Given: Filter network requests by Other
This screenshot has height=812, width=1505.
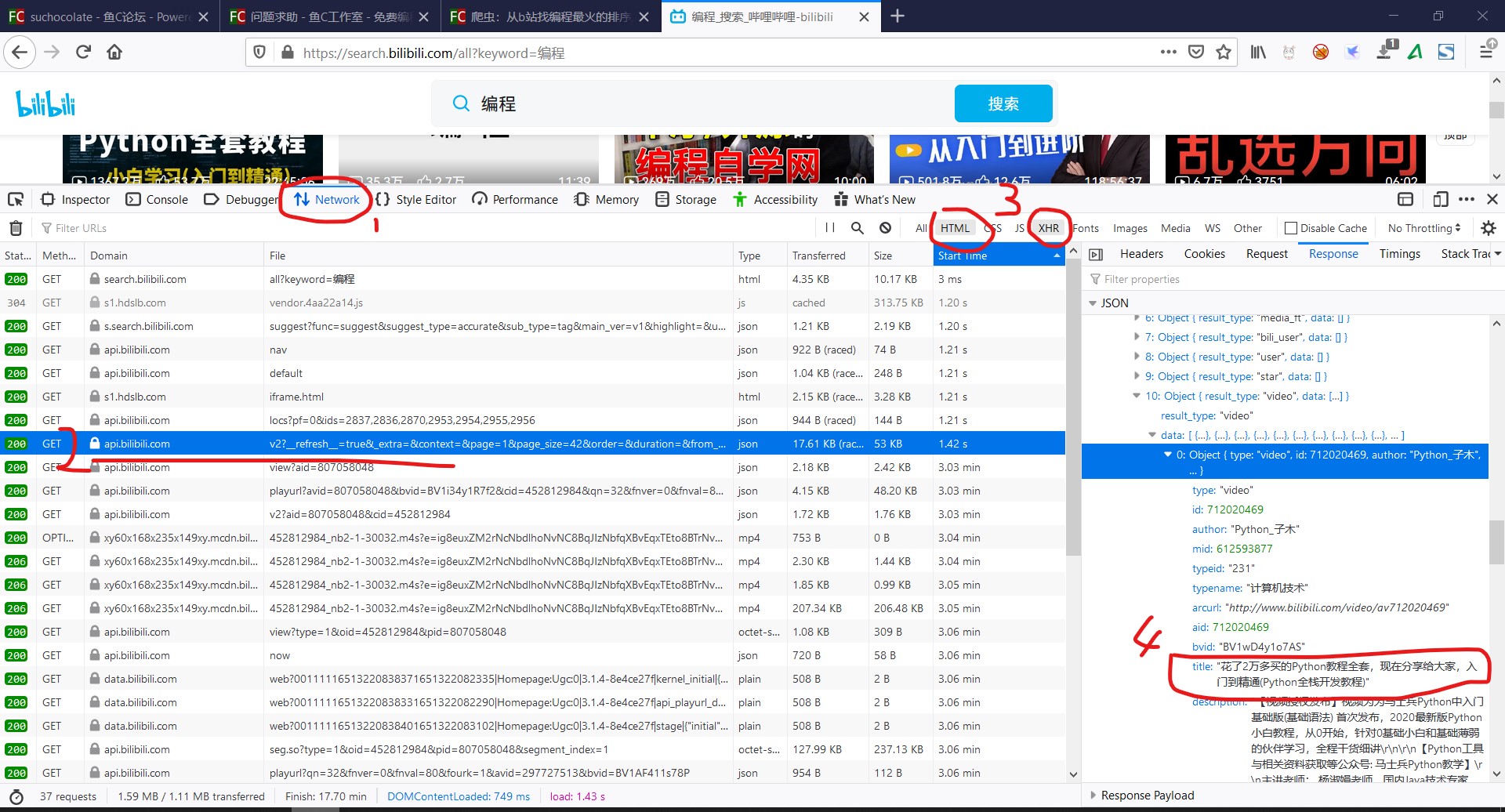Looking at the screenshot, I should (1248, 228).
